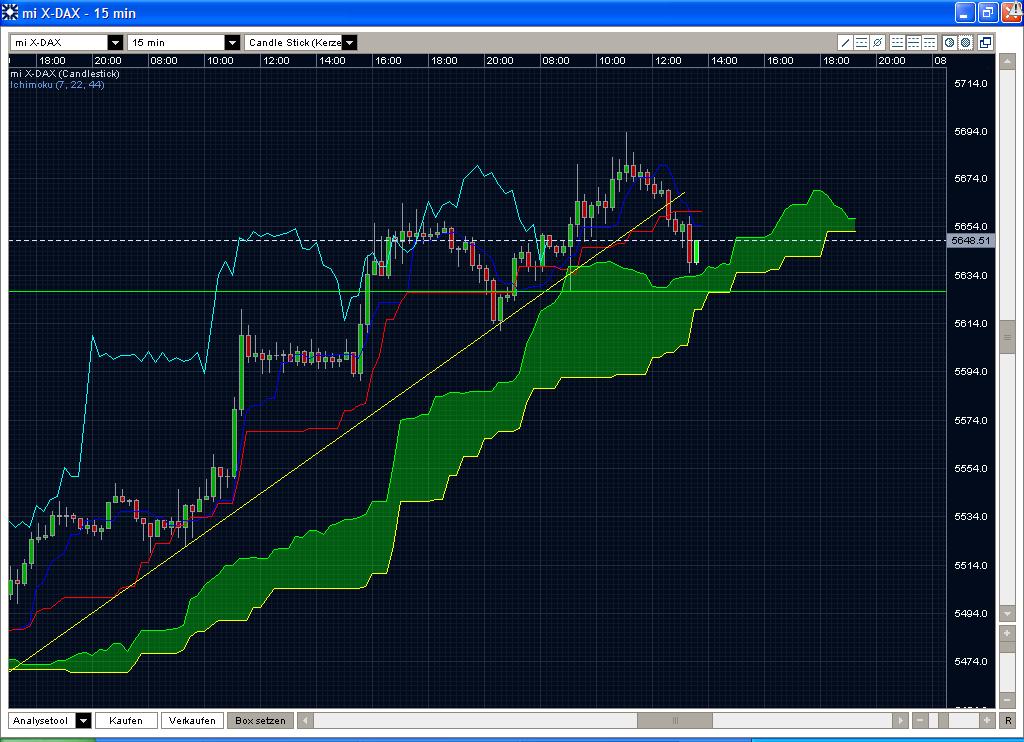The height and width of the screenshot is (742, 1024).
Task: Open the Candle Stick chart type dropdown
Action: 349,42
